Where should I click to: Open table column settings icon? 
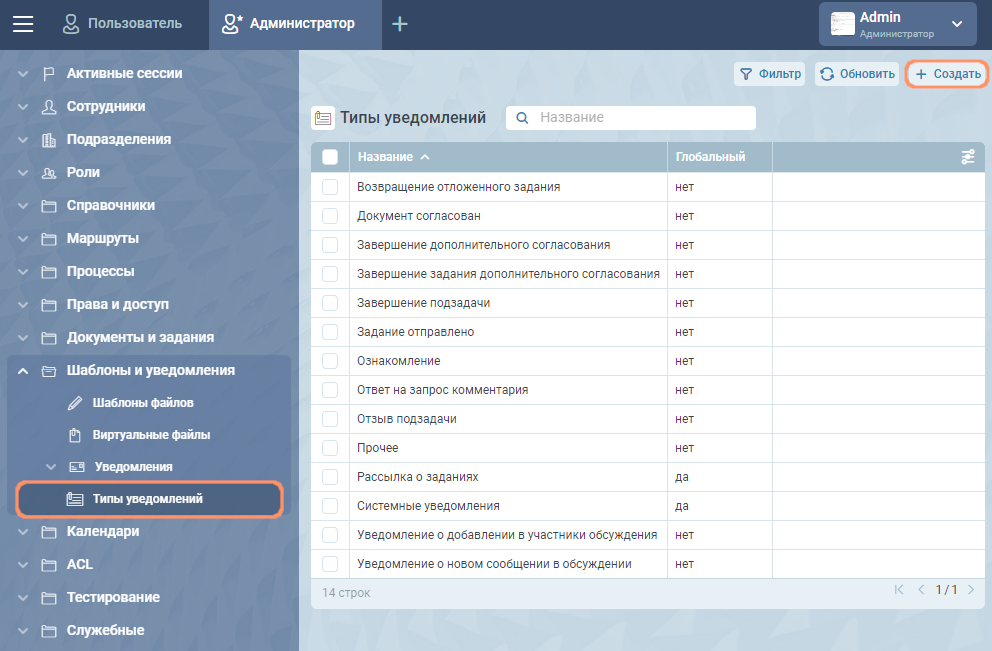tap(968, 157)
